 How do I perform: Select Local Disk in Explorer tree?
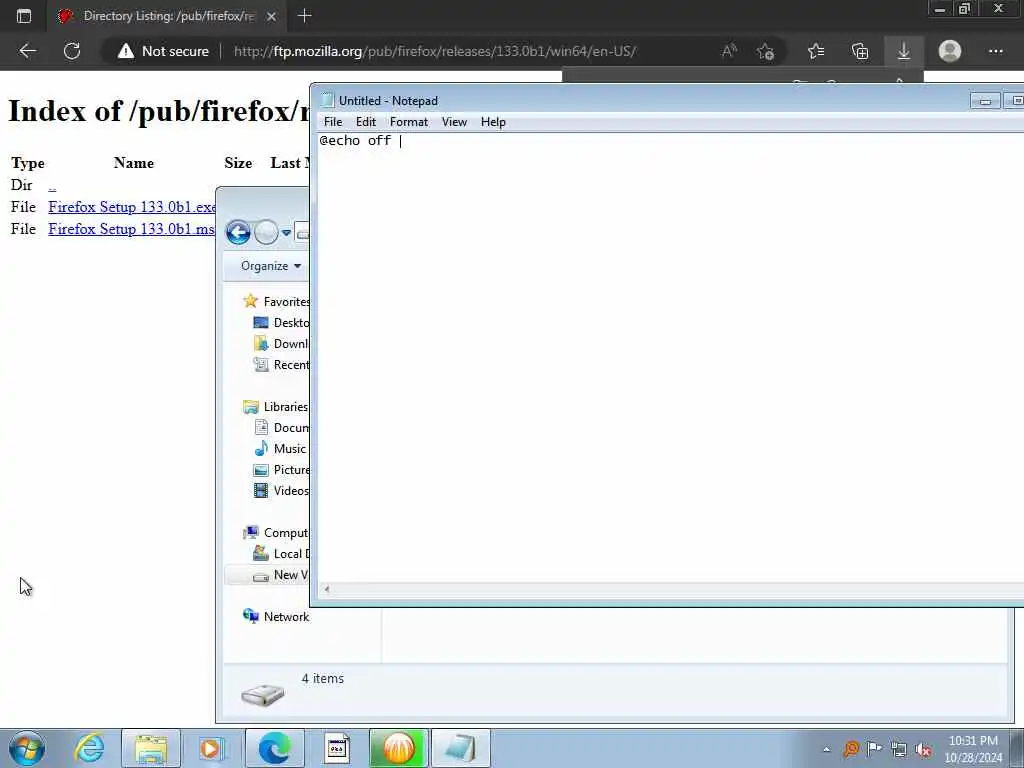coord(281,554)
